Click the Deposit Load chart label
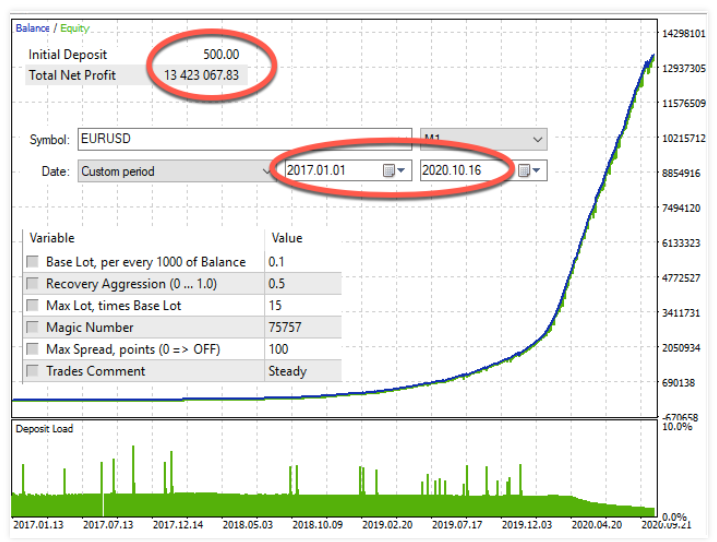 pyautogui.click(x=44, y=429)
